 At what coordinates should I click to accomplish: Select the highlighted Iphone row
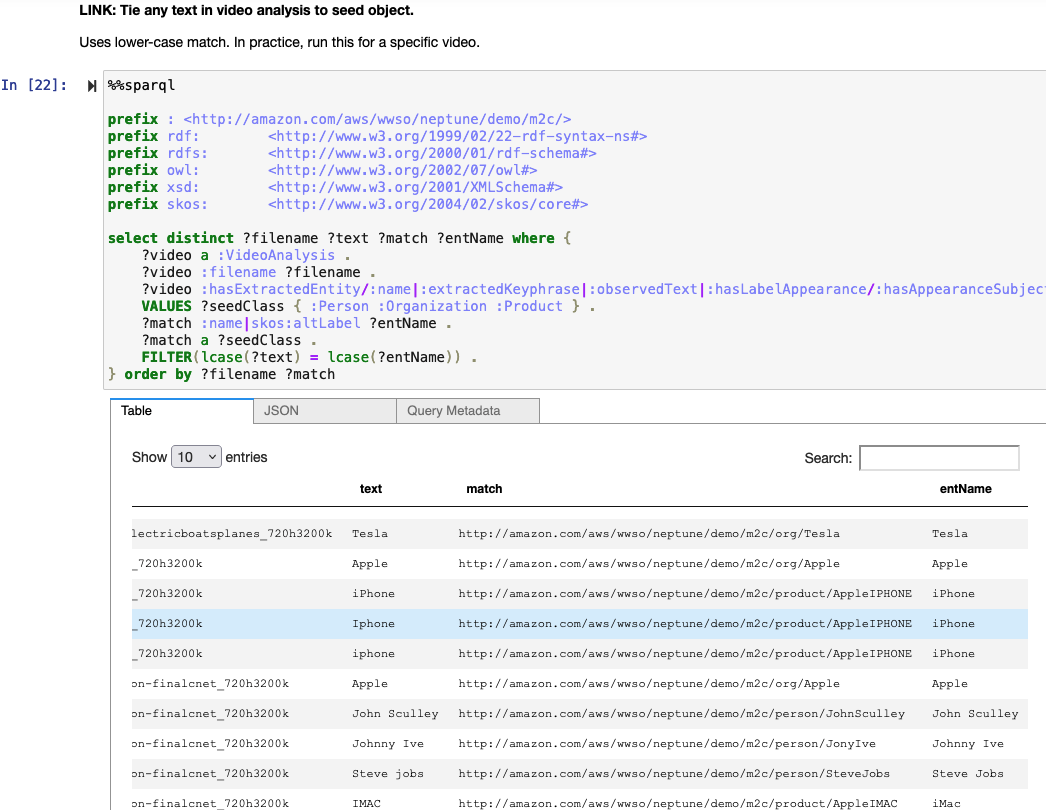pyautogui.click(x=500, y=623)
